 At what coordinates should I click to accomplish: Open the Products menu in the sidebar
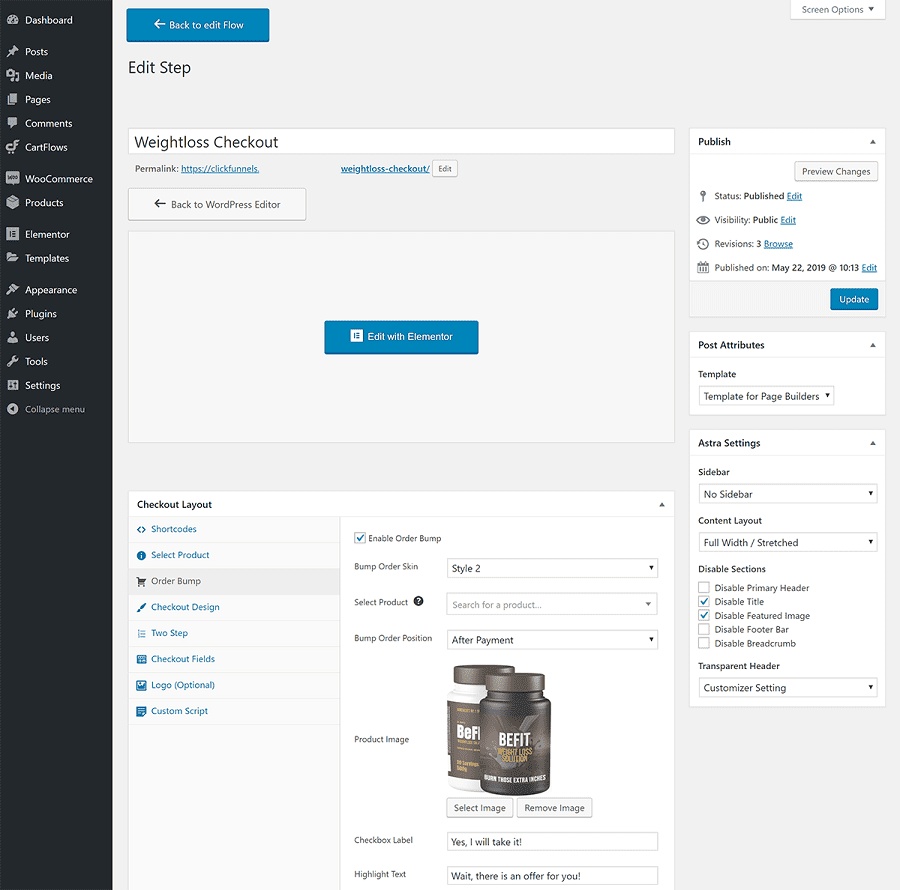tap(43, 203)
